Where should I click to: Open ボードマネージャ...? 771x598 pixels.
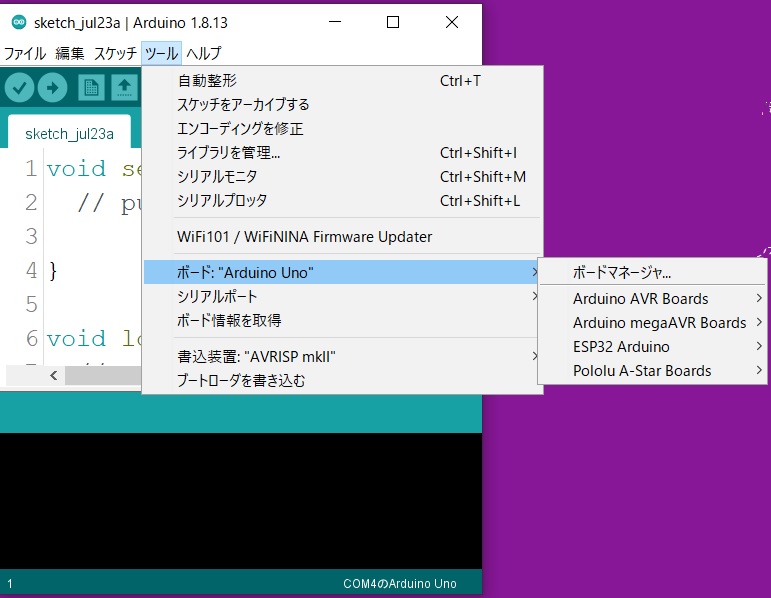[652, 272]
